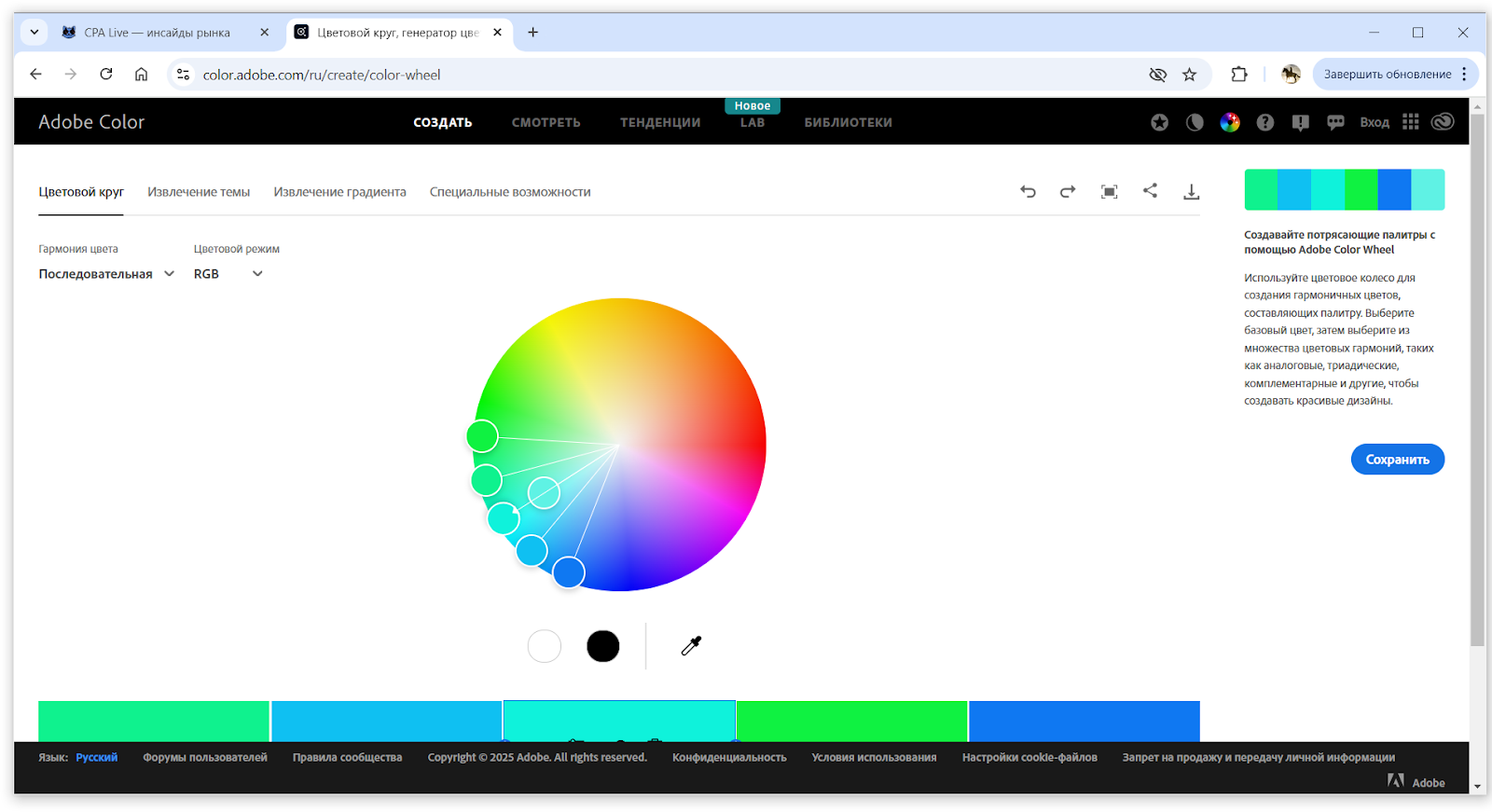Image resolution: width=1492 pixels, height=812 pixels.
Task: Click the tracking protection eye icon
Action: [1157, 75]
